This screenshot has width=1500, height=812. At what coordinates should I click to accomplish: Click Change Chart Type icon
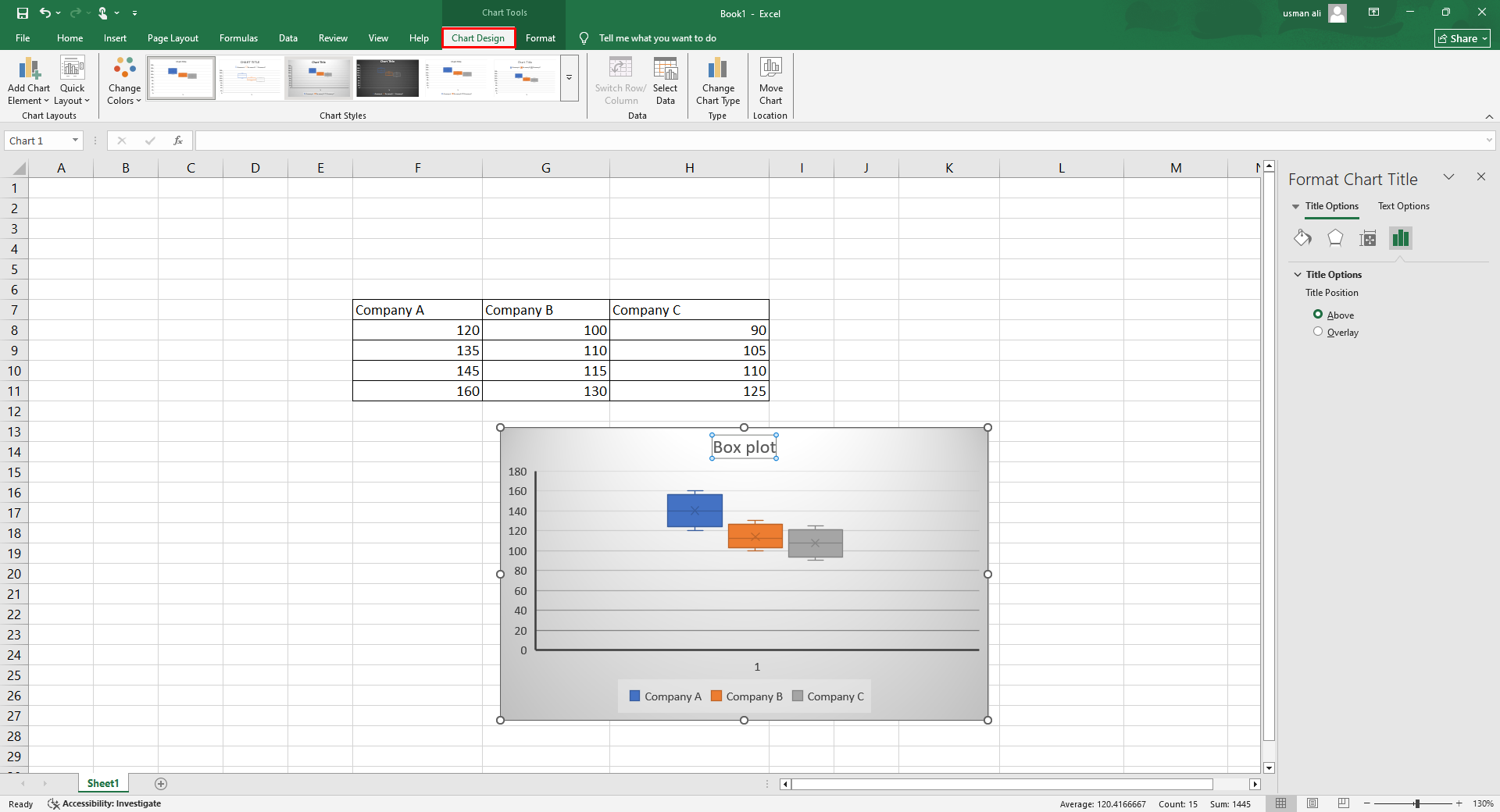[718, 68]
